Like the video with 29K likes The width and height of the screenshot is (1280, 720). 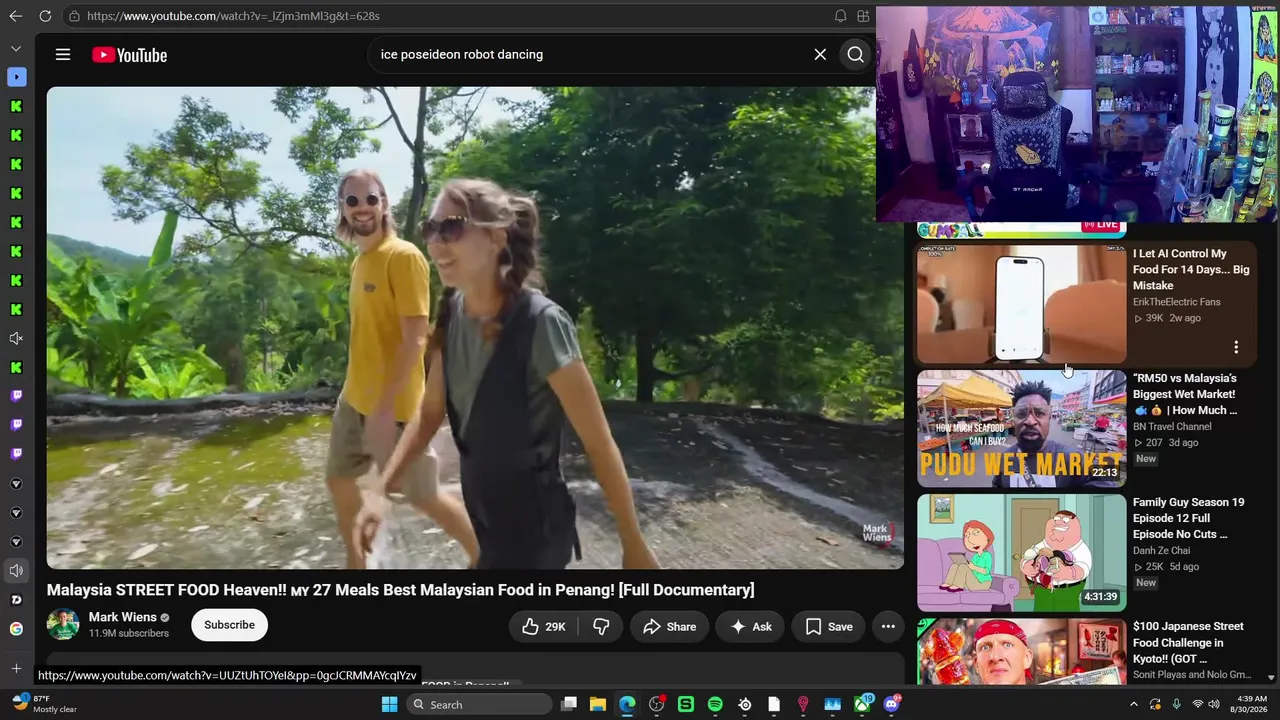544,627
